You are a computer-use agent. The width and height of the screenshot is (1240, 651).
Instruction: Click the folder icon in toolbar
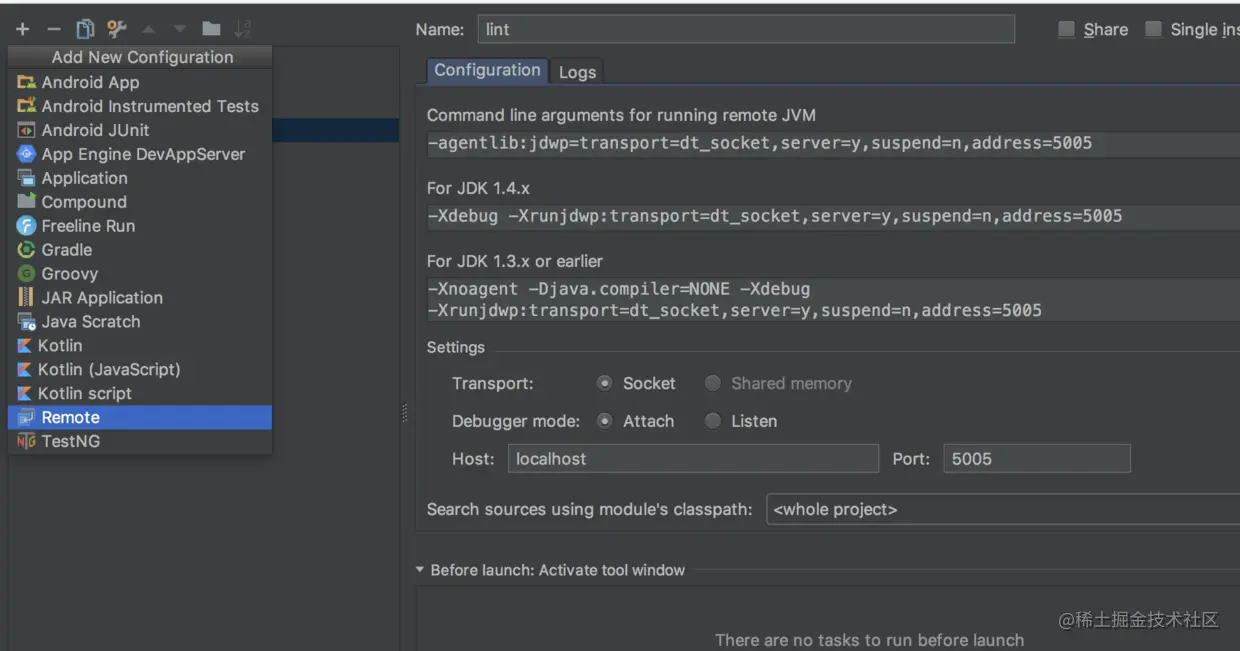click(211, 29)
